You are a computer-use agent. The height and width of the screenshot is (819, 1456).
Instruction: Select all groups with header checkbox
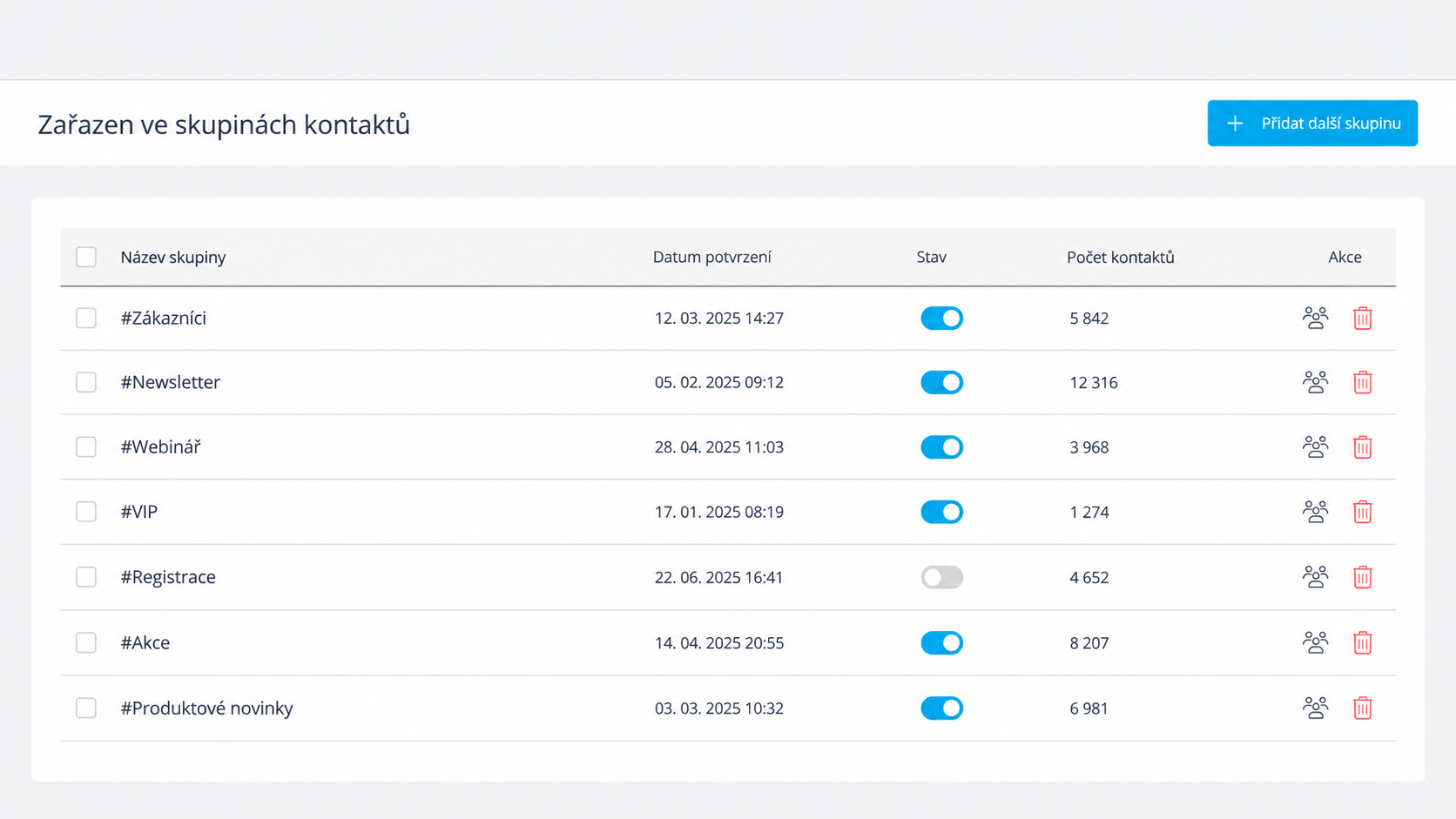click(86, 257)
